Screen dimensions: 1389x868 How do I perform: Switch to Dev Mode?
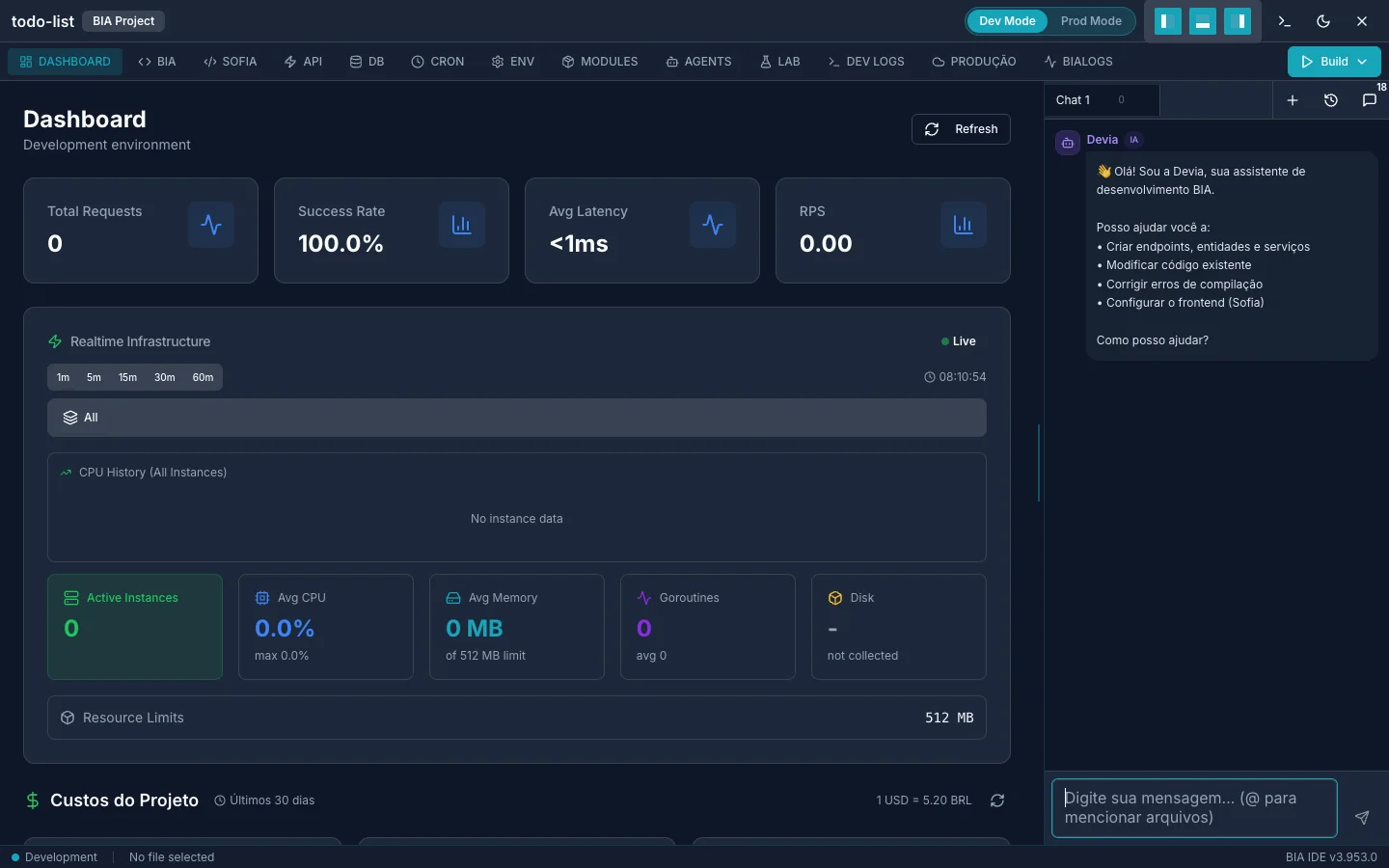click(1007, 21)
